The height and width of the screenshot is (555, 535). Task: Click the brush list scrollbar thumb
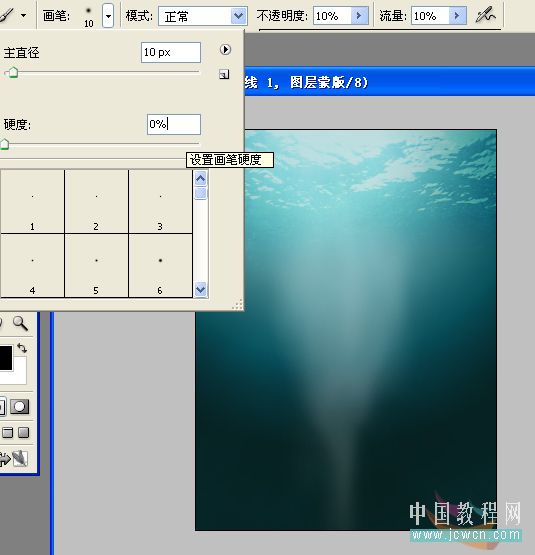pyautogui.click(x=200, y=193)
